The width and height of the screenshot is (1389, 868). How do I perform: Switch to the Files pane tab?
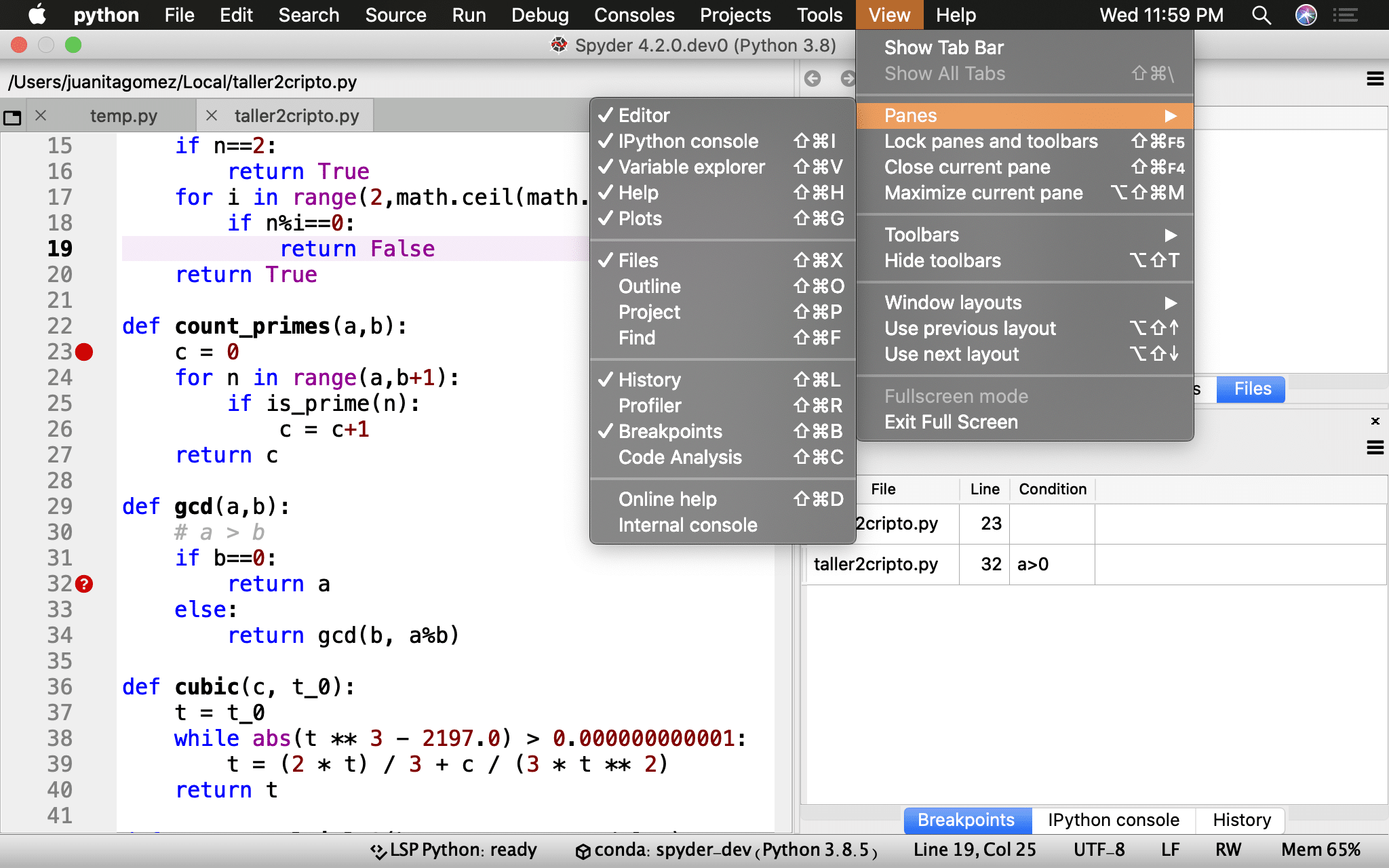(x=1252, y=389)
